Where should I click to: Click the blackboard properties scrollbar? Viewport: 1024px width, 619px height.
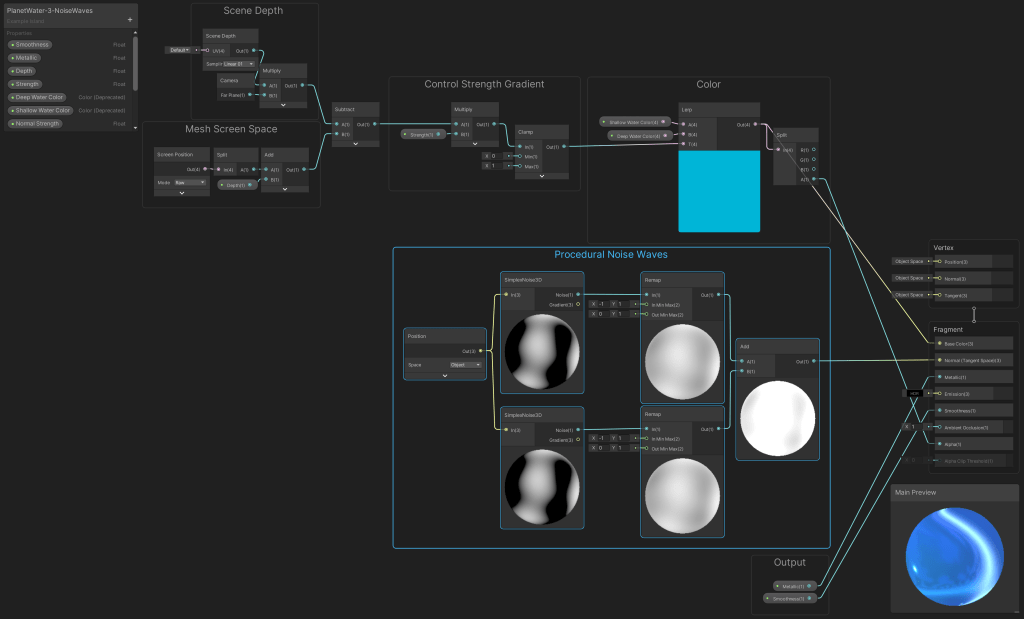coord(135,65)
